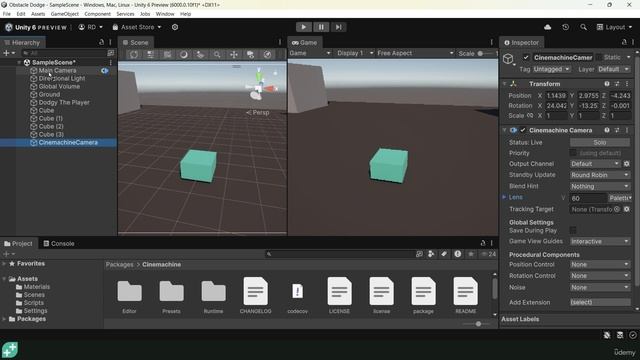The width and height of the screenshot is (640, 360).
Task: Toggle Inspector panel lock icon
Action: tap(624, 42)
